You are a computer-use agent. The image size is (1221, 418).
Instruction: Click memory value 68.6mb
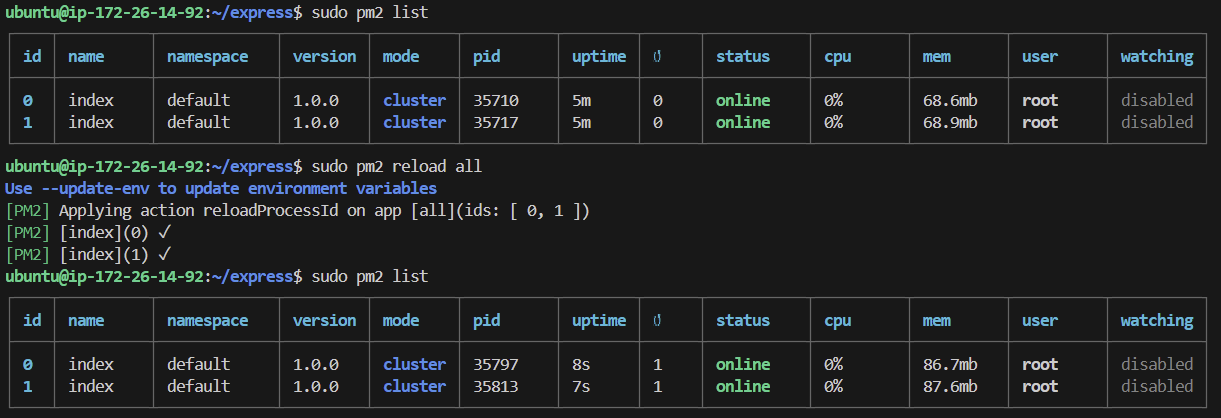(x=951, y=100)
